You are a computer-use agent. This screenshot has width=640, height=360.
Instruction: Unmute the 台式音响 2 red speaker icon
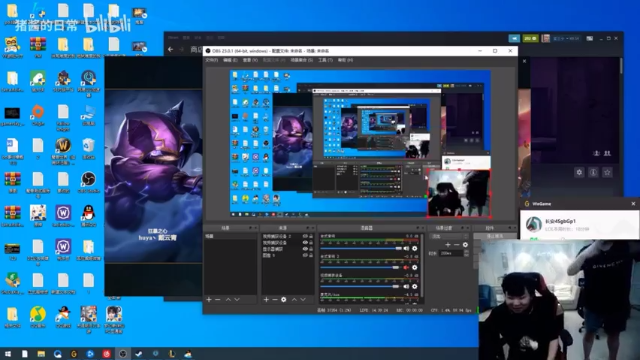406,267
